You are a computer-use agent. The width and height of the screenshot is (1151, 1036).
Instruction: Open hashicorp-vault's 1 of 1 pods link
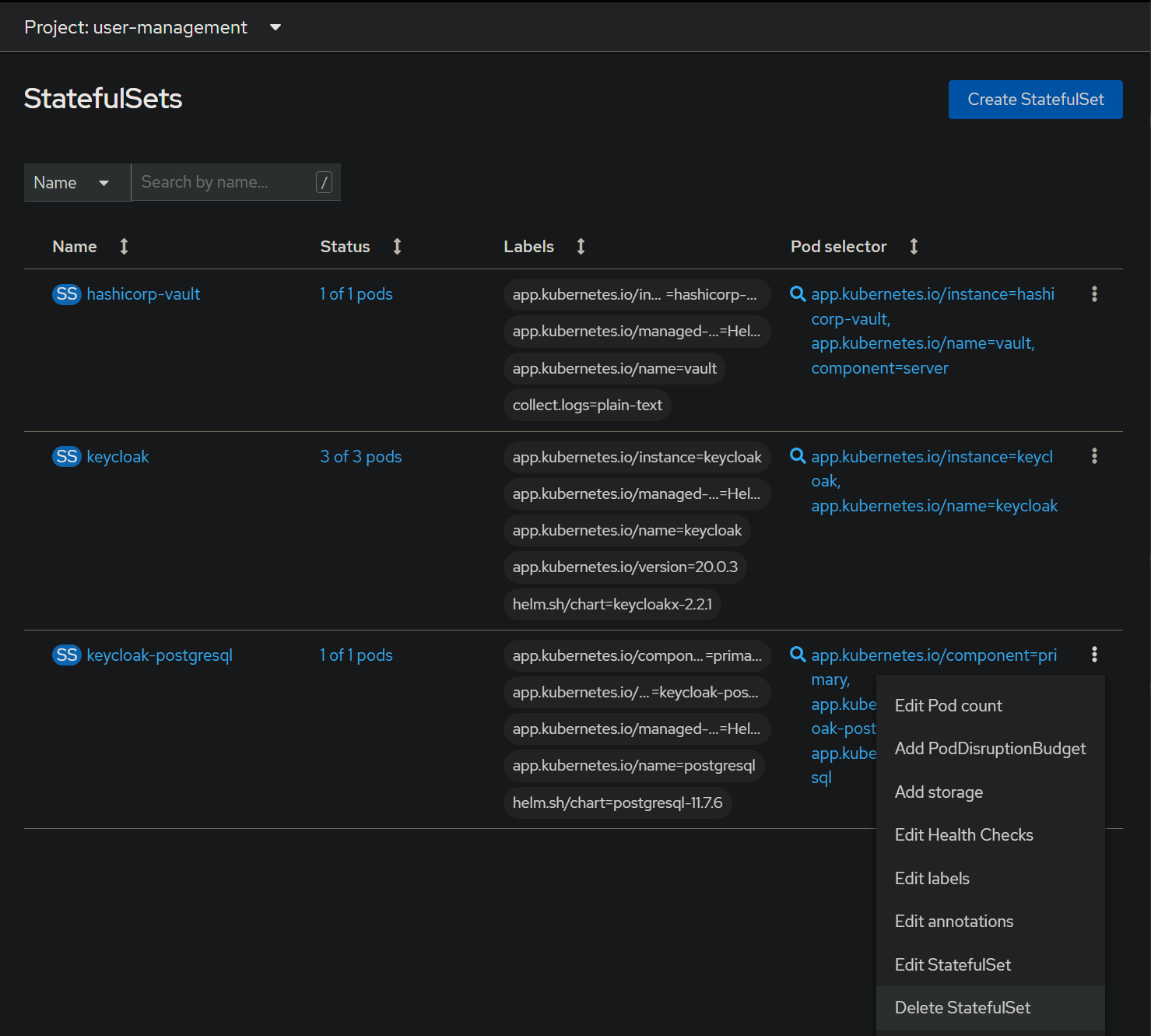[x=356, y=294]
